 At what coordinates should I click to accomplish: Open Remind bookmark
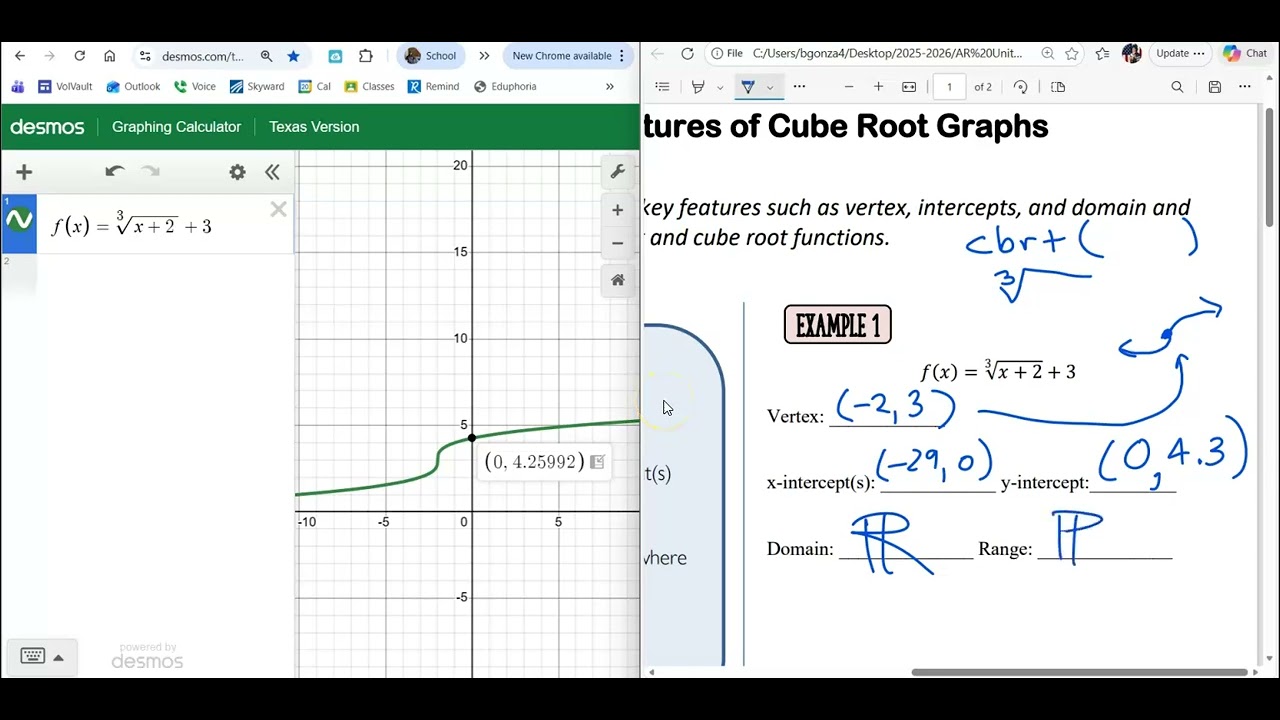point(433,87)
